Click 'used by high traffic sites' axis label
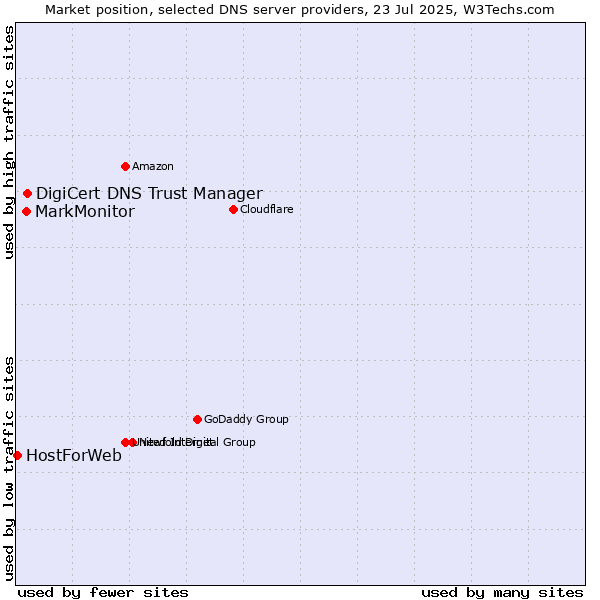The height and width of the screenshot is (600, 600). [9, 142]
